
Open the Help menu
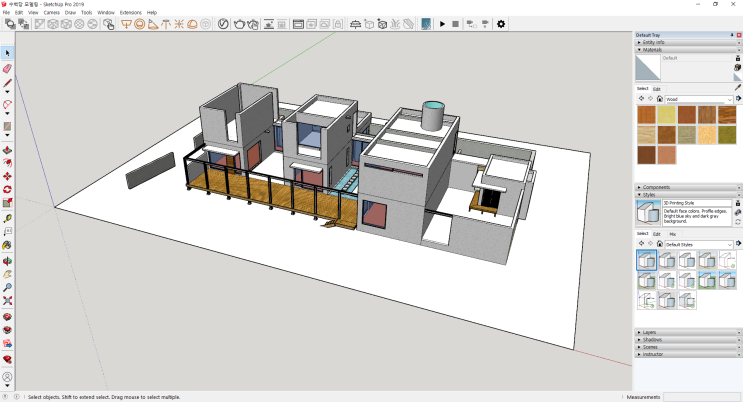coord(152,12)
